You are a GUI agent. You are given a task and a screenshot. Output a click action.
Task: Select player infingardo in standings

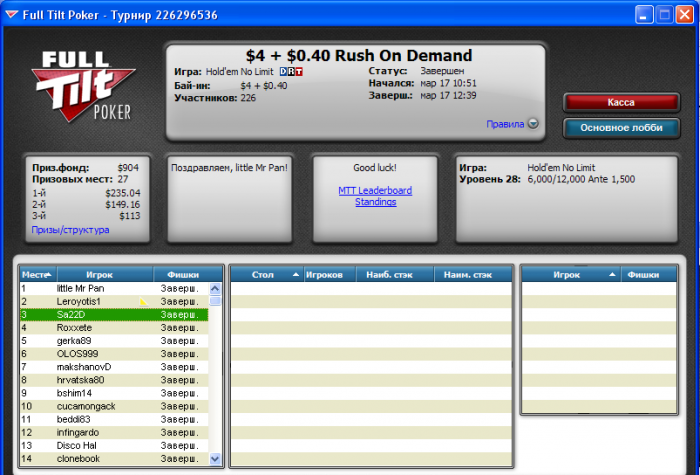(x=114, y=433)
